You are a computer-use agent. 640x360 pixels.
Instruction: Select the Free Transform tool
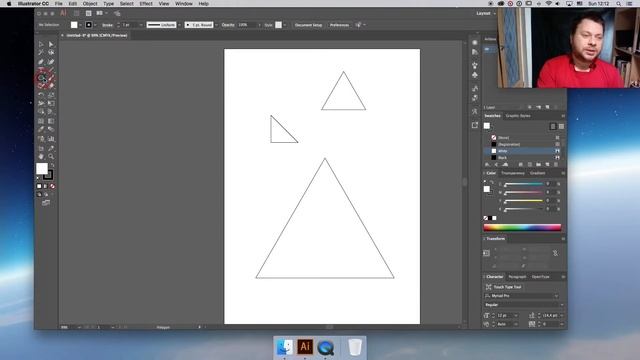coord(51,103)
